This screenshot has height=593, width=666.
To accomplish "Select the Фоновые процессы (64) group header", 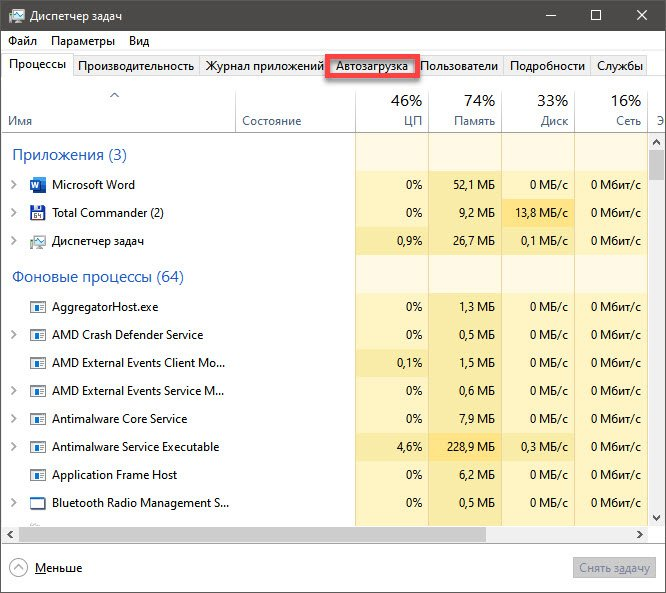I will tap(98, 277).
